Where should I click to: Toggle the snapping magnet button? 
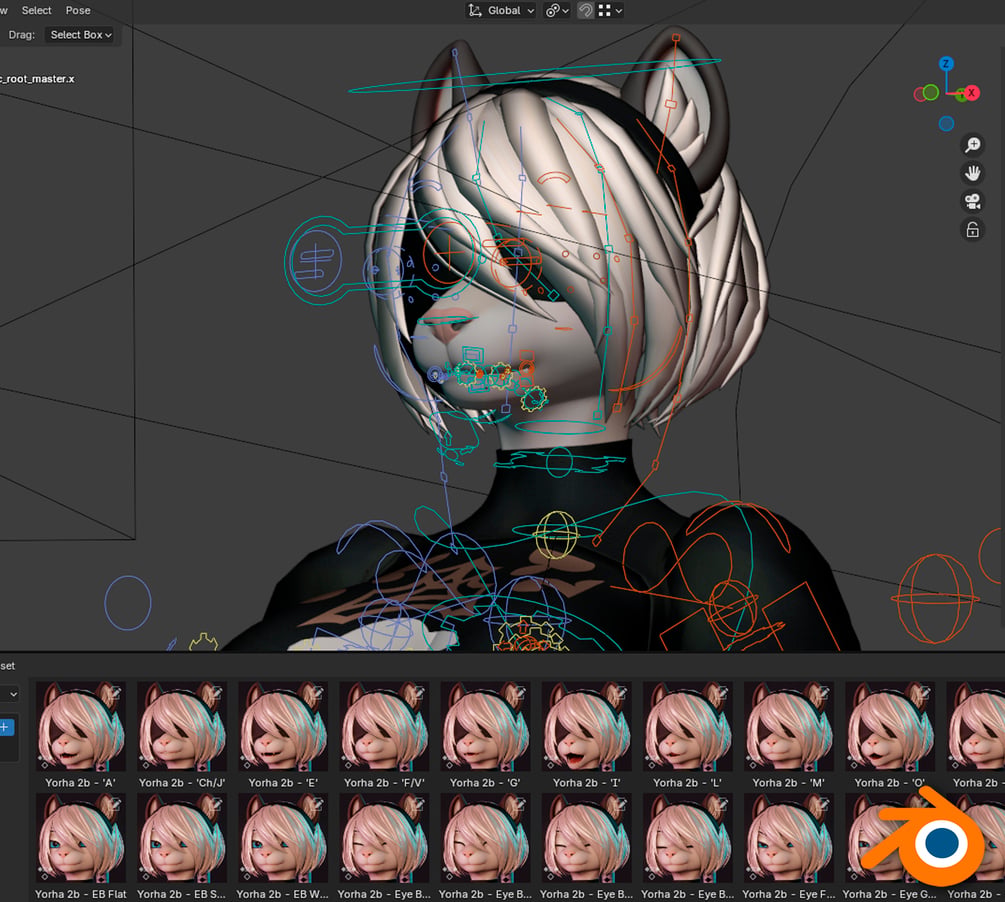585,10
